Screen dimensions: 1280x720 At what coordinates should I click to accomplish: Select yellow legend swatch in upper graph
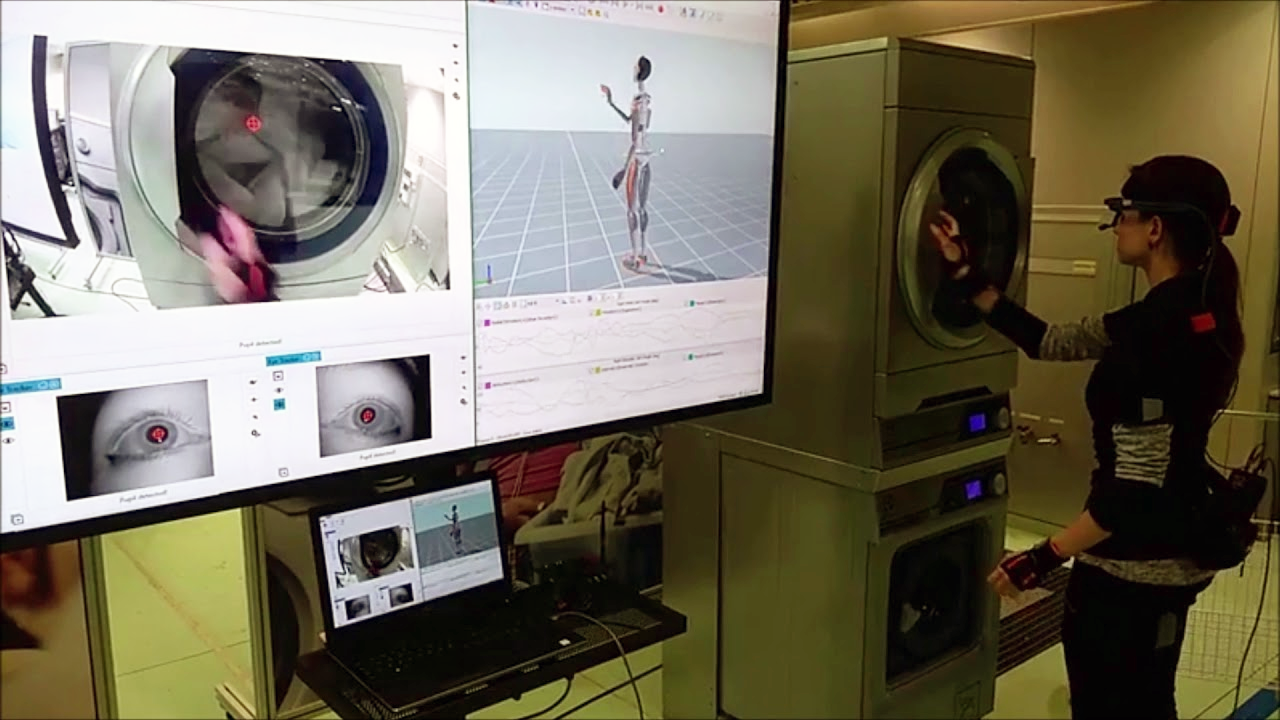click(598, 312)
